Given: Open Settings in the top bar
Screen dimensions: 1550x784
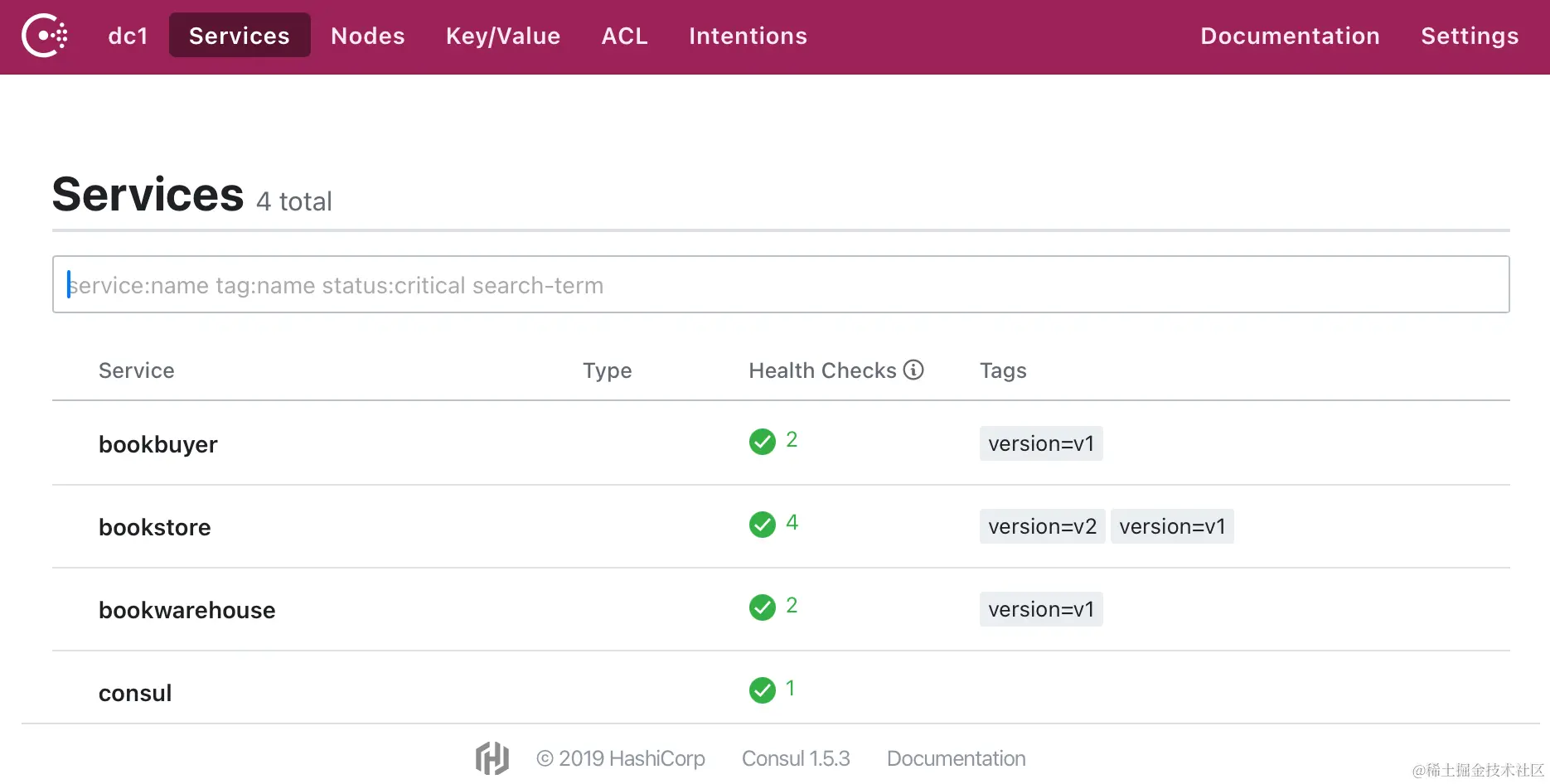Looking at the screenshot, I should coord(1470,36).
